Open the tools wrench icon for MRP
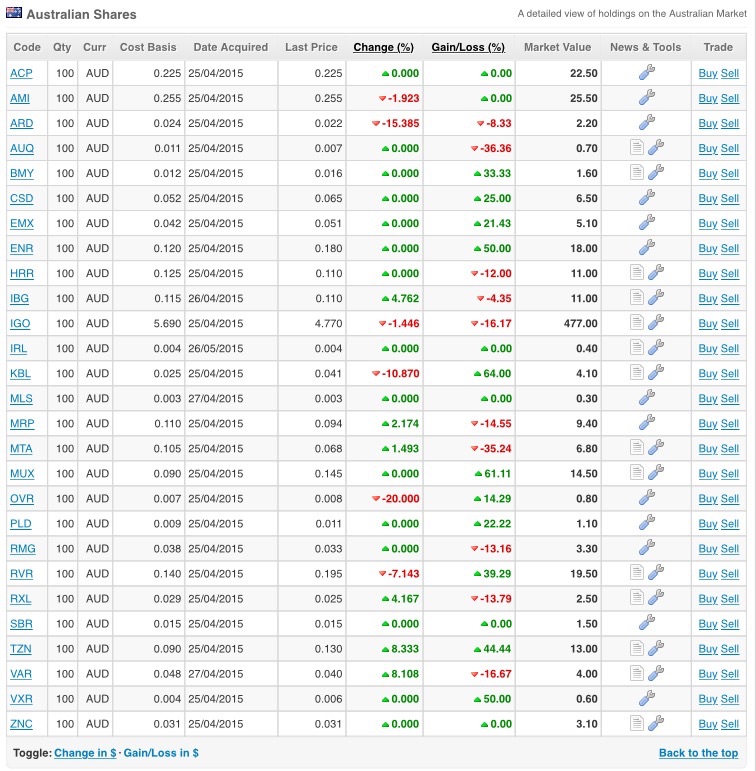This screenshot has height=771, width=756. click(646, 422)
